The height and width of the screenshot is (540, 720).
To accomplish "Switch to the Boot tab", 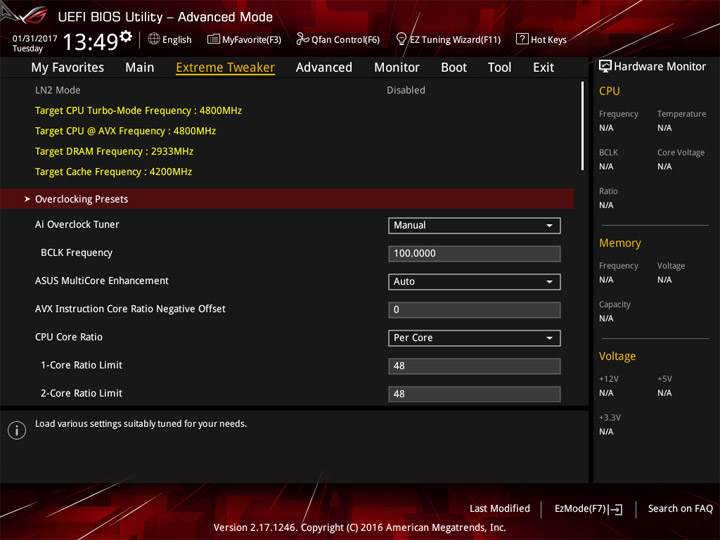I will point(454,68).
